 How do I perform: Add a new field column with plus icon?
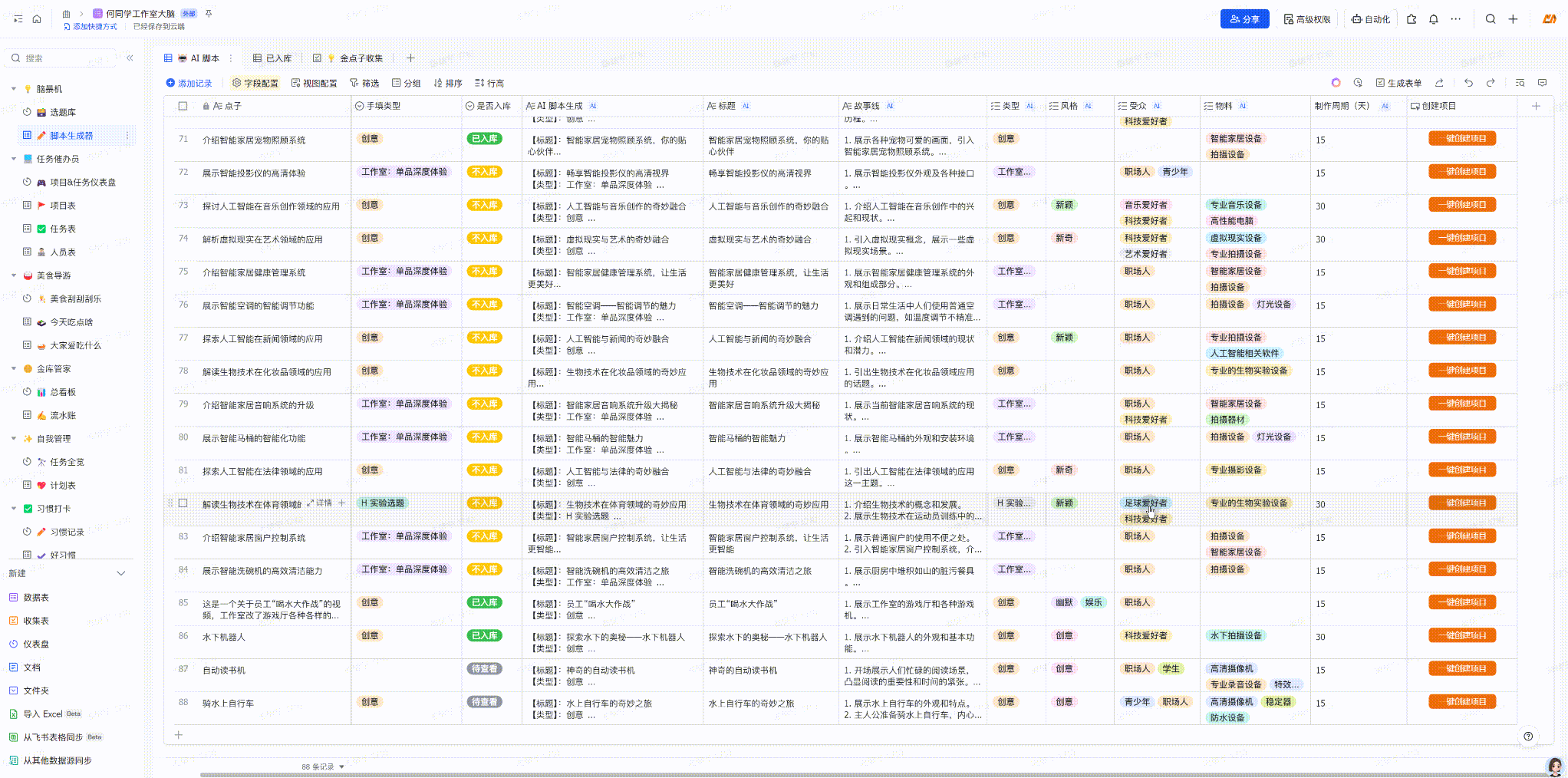1536,106
